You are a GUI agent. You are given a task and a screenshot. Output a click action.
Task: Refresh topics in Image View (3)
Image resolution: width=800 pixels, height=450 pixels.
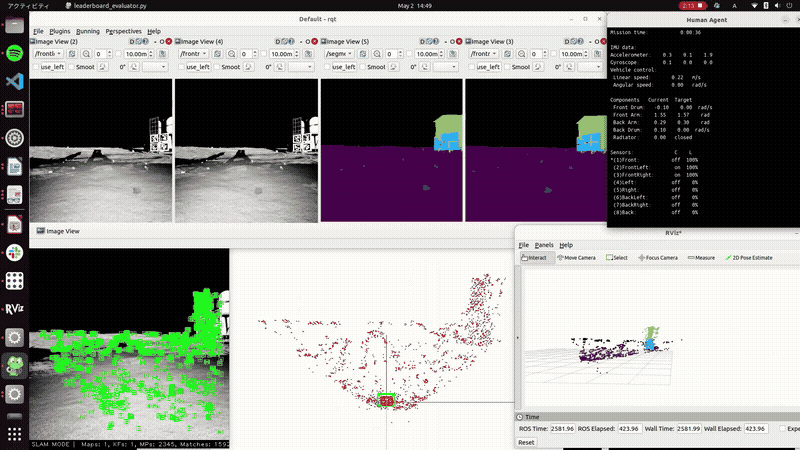(x=508, y=54)
